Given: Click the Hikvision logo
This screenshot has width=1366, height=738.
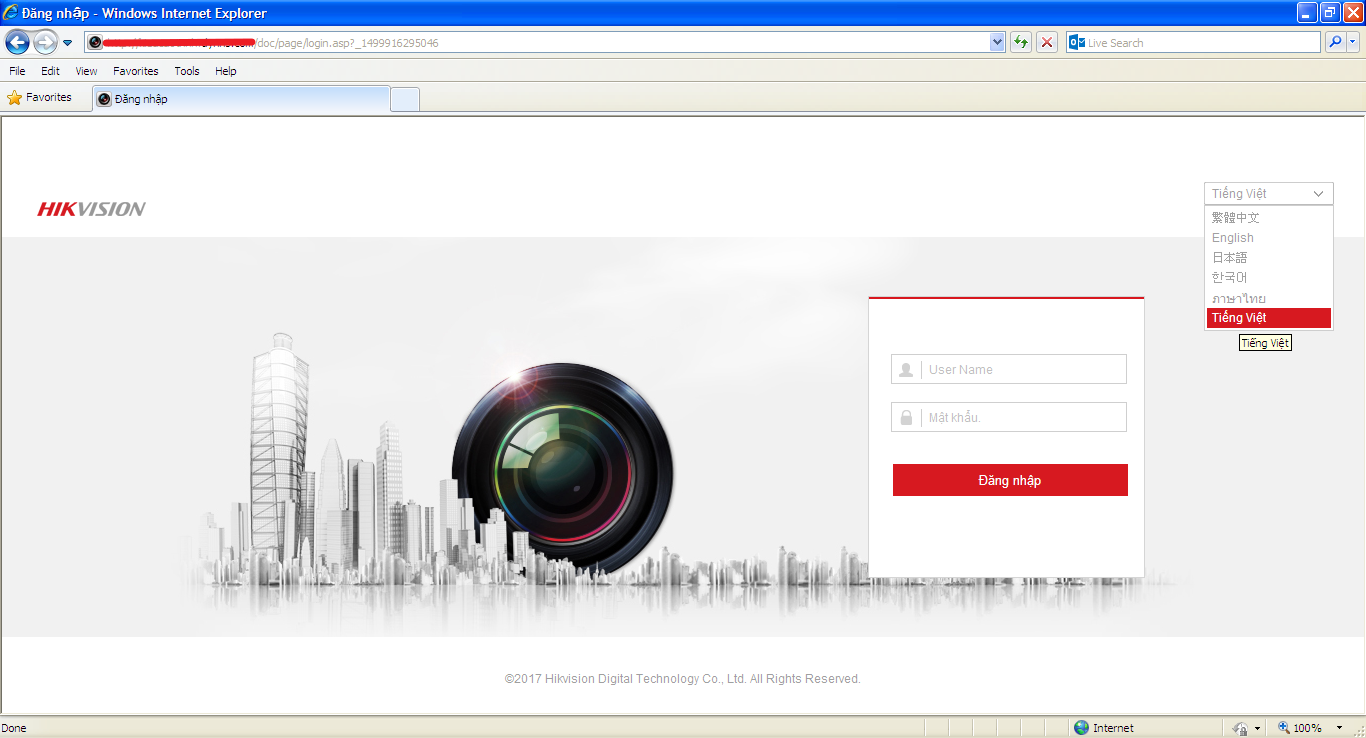Looking at the screenshot, I should coord(92,209).
